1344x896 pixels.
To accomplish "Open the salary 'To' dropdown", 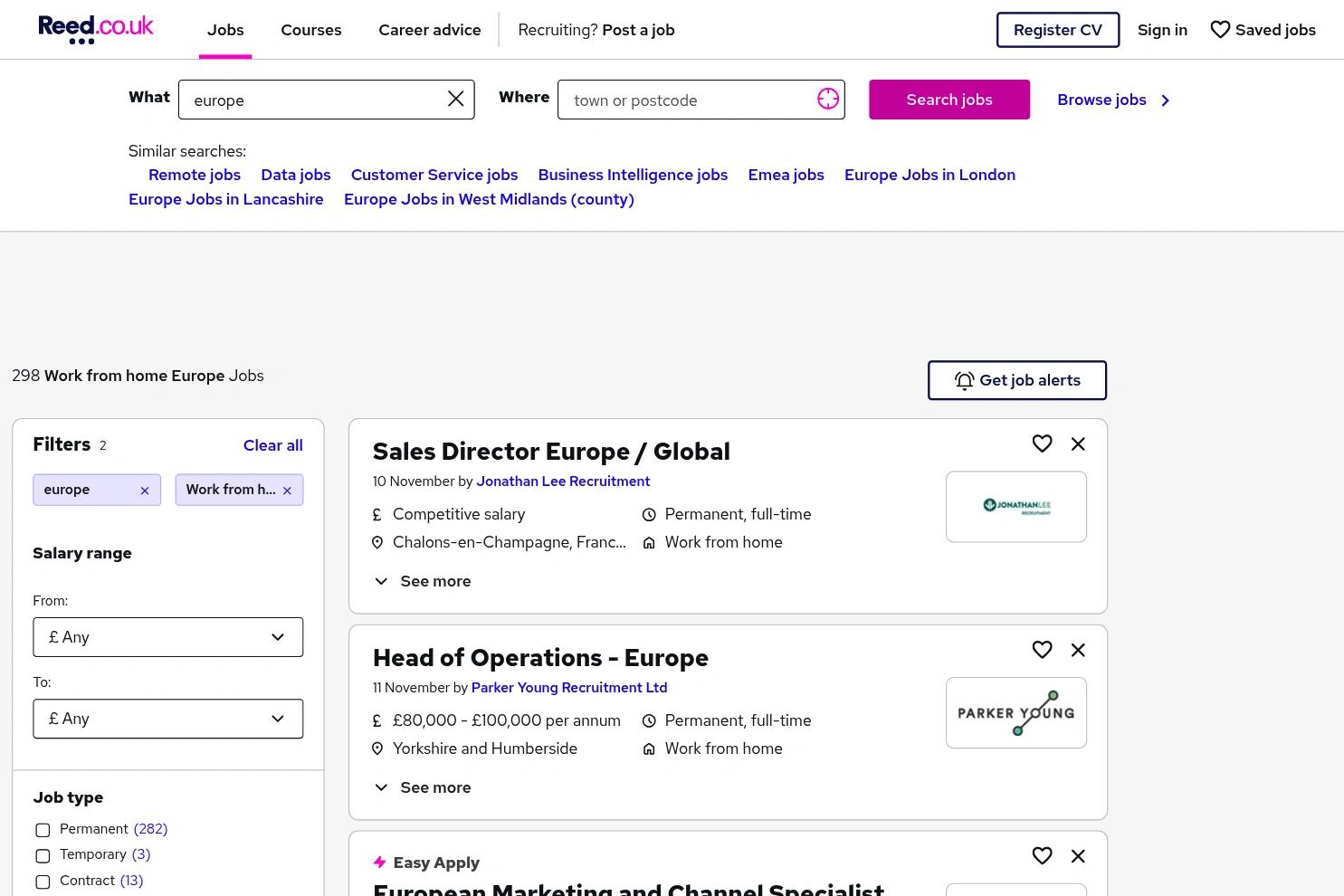I will (x=168, y=719).
